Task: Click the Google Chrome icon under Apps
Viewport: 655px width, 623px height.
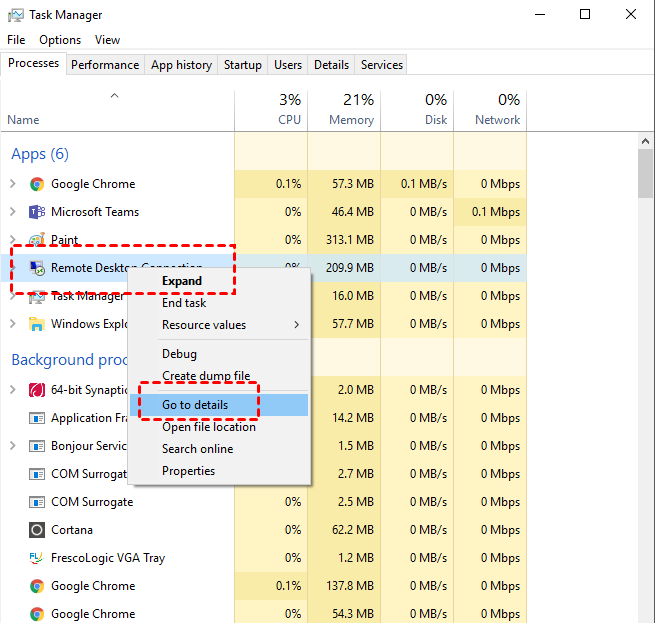Action: click(37, 184)
